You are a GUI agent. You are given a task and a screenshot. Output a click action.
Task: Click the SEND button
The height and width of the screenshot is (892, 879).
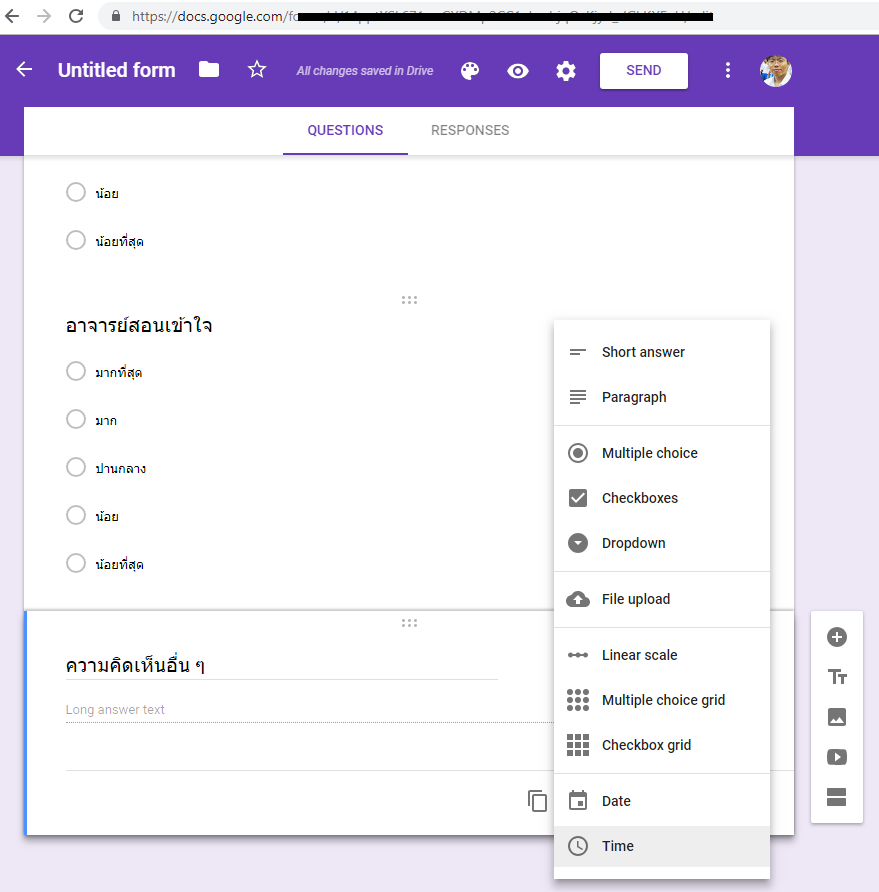pyautogui.click(x=643, y=71)
